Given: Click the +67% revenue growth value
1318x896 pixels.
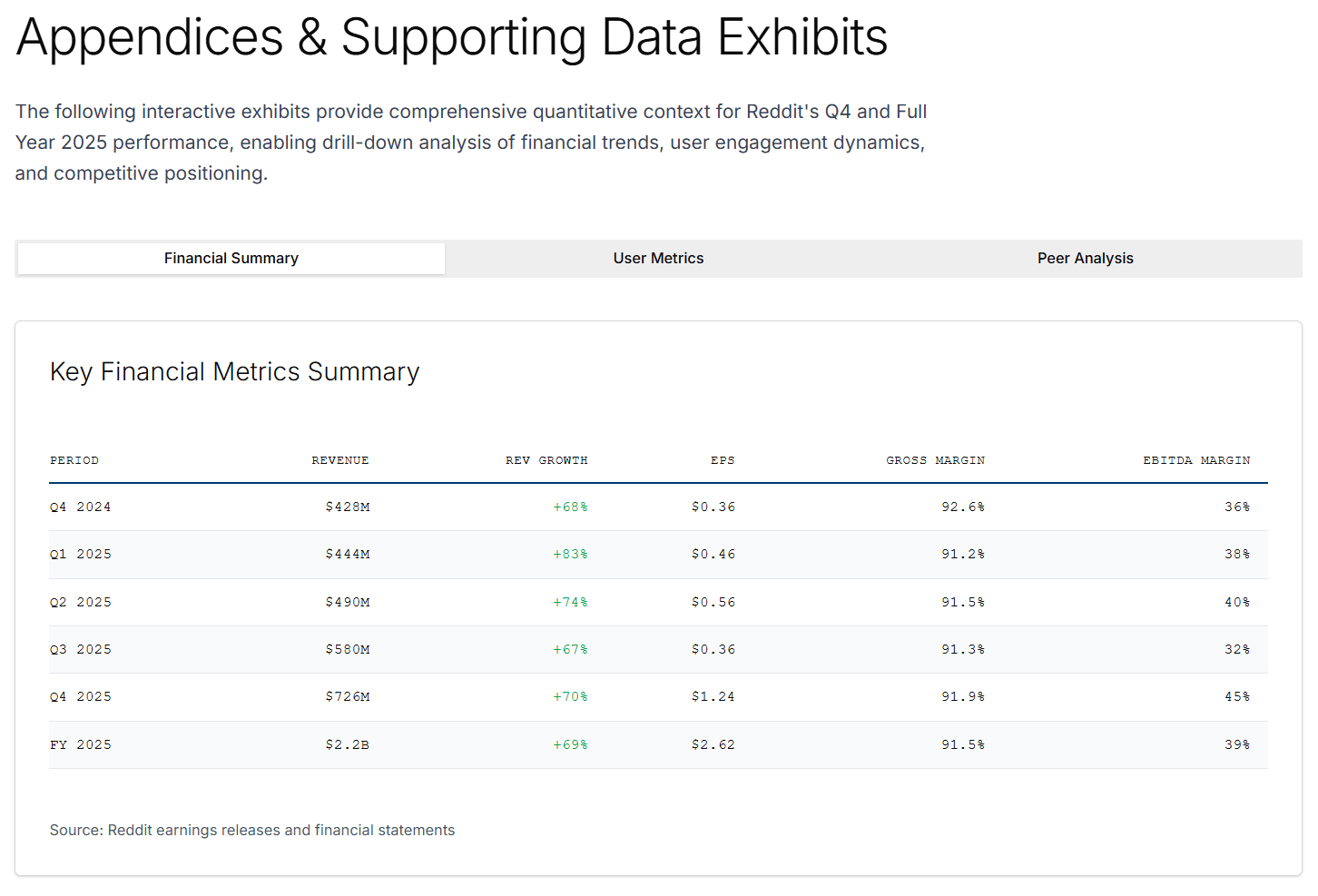Looking at the screenshot, I should tap(570, 649).
